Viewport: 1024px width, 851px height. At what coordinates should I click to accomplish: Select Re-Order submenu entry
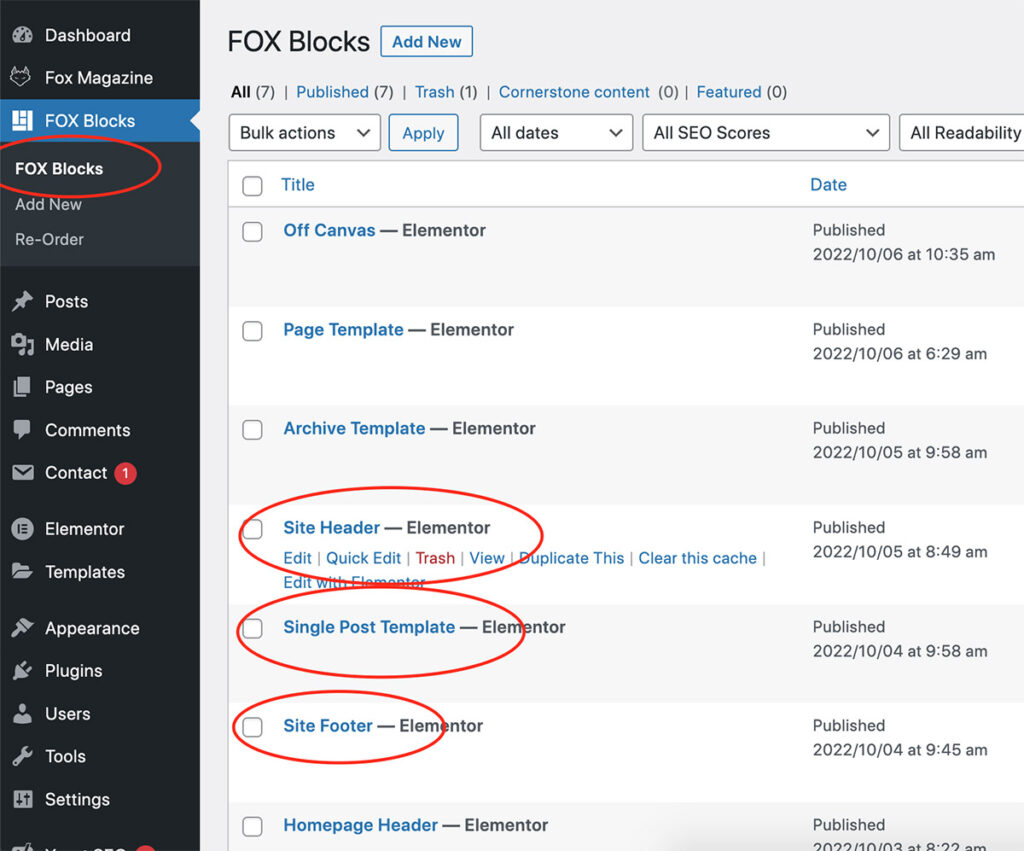coord(49,240)
